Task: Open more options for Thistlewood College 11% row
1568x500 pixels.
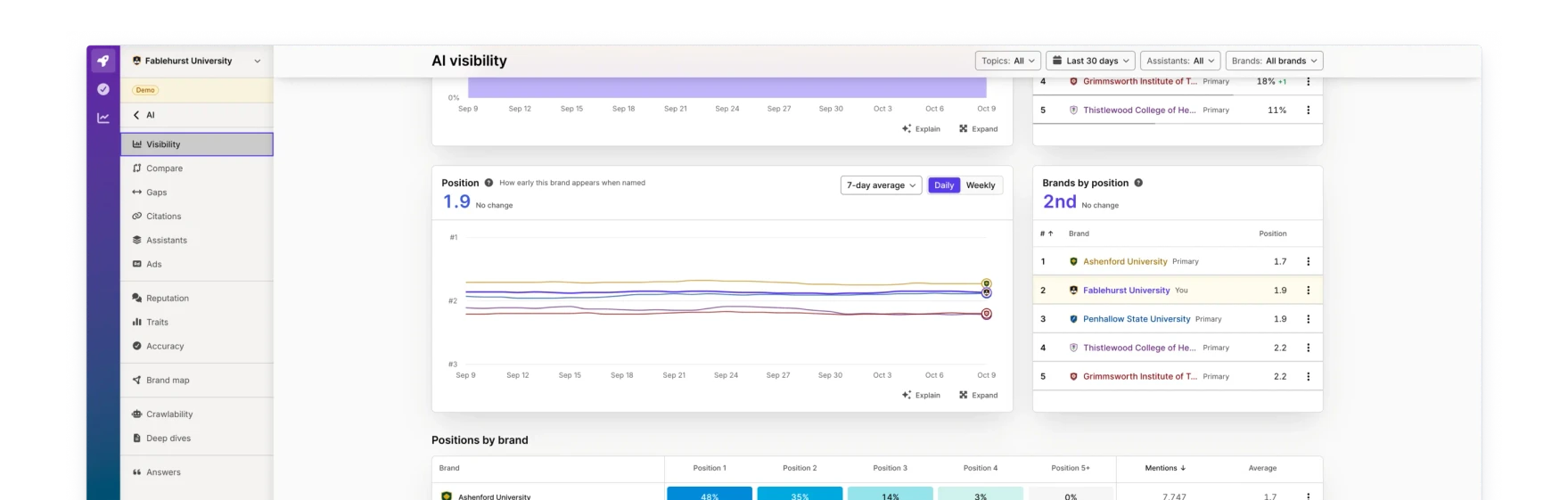Action: click(1308, 111)
